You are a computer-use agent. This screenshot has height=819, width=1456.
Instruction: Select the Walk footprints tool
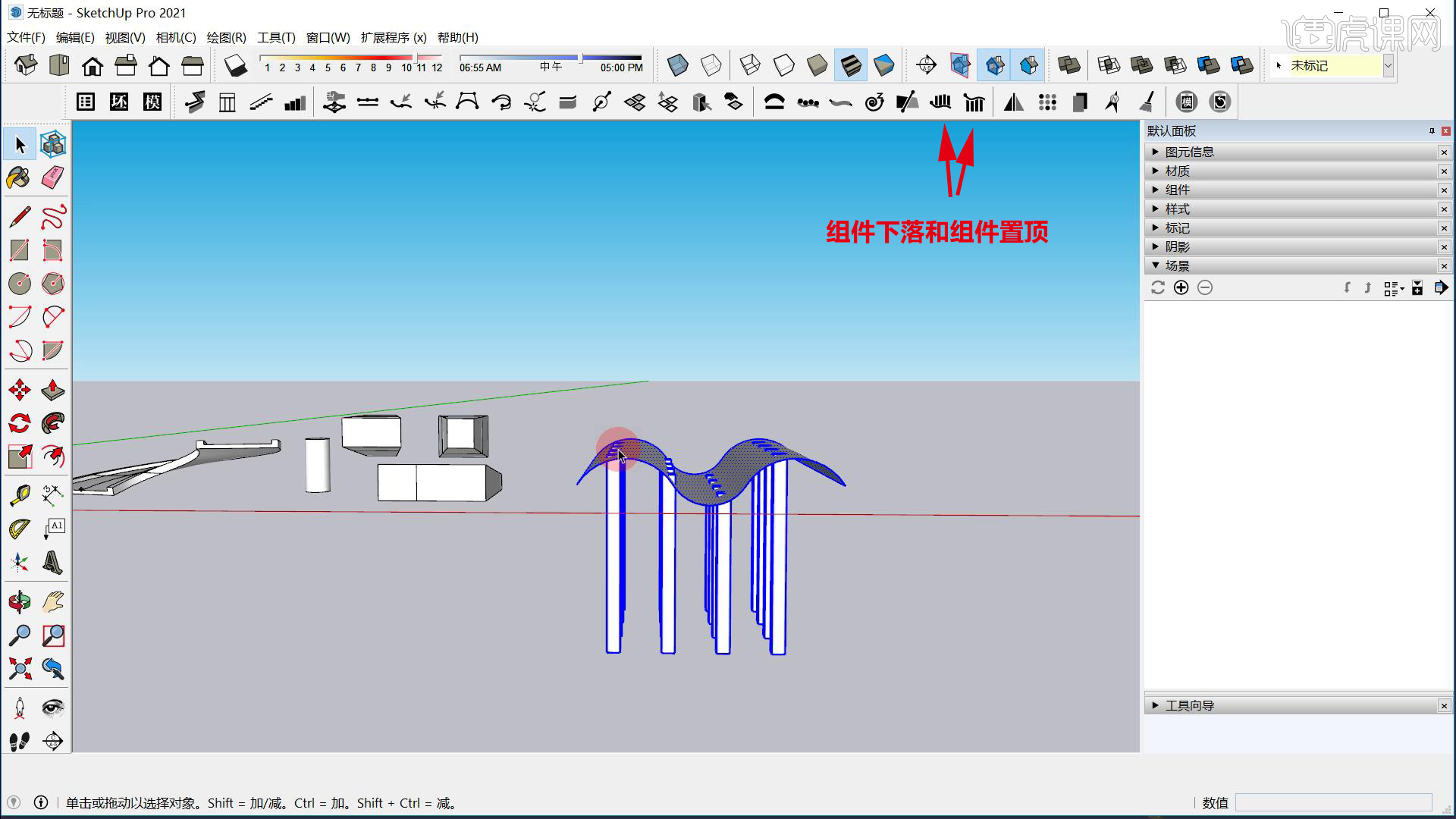[x=19, y=741]
